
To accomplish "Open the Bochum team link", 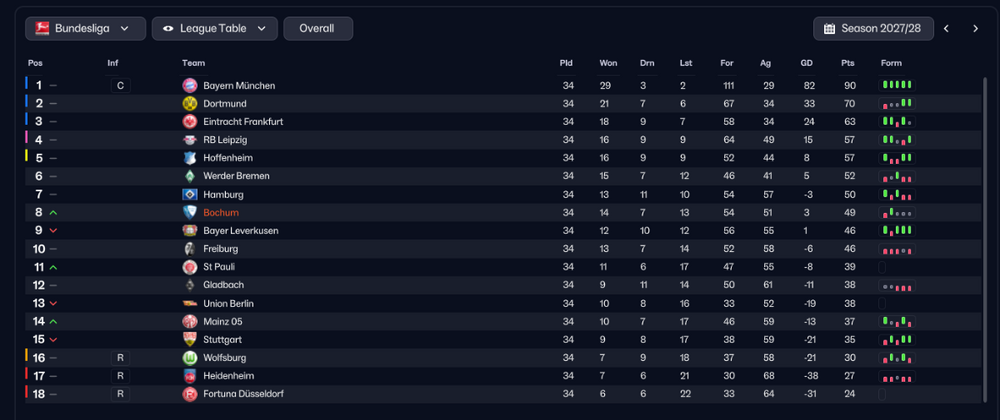I will 221,212.
